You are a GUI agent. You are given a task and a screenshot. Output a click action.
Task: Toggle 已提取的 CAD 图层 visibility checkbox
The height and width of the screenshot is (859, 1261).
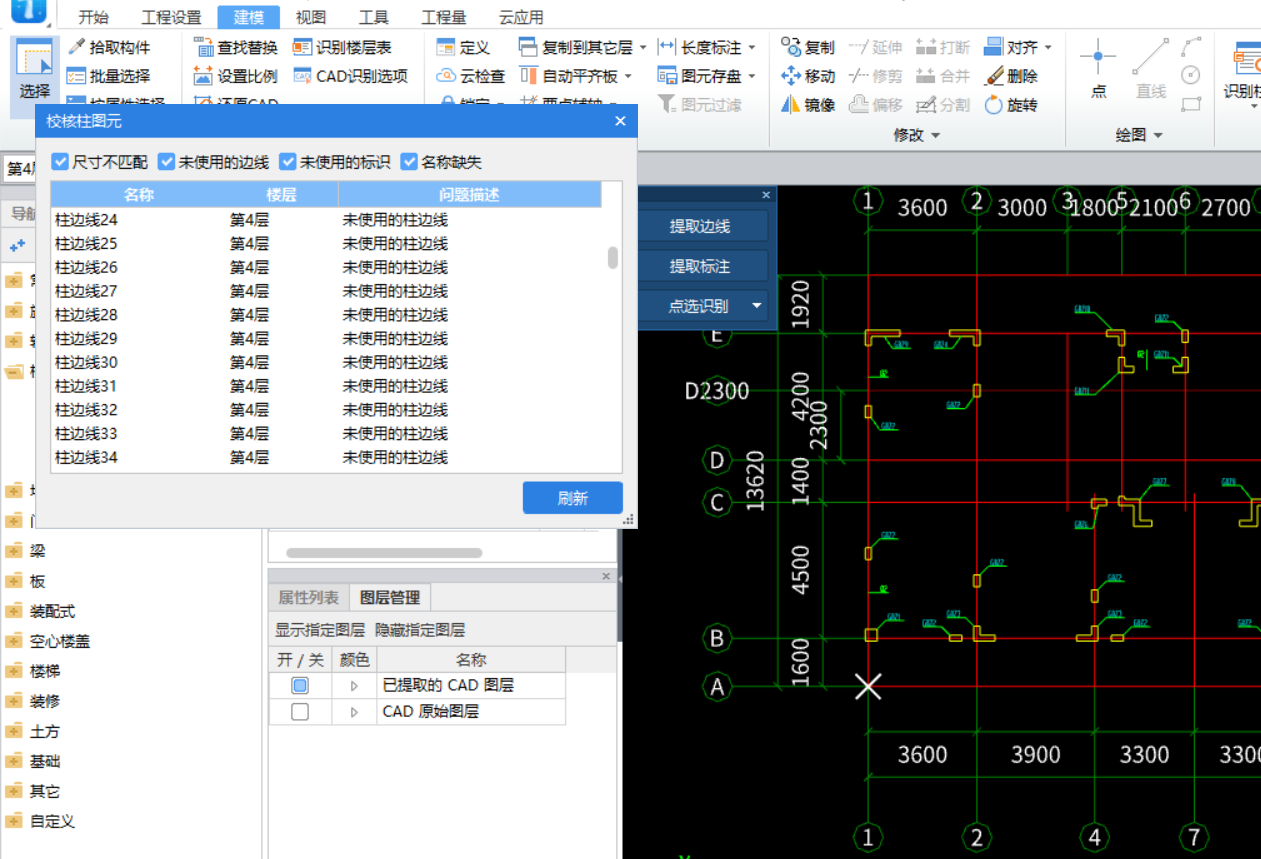click(300, 686)
